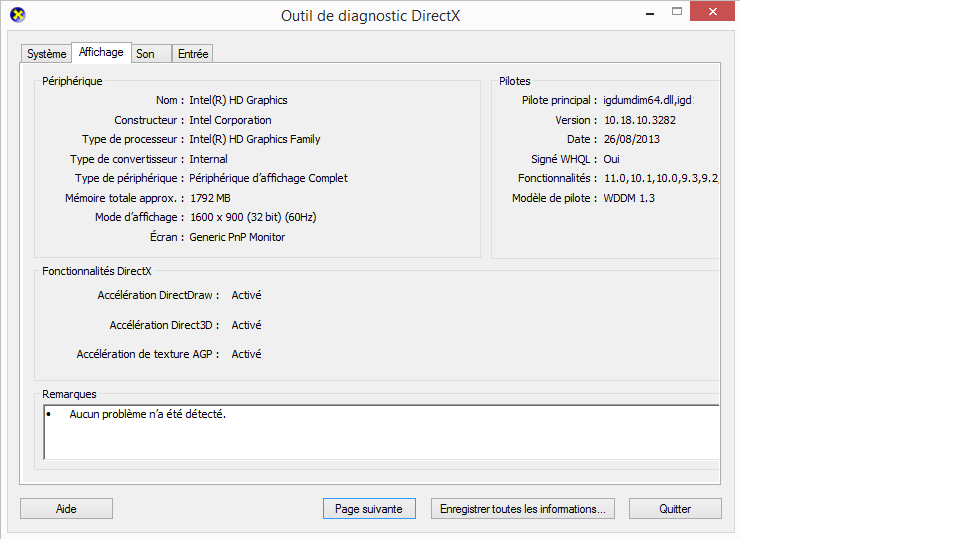The image size is (960, 540).
Task: Click the driver date '26/08/2013'
Action: tap(632, 140)
